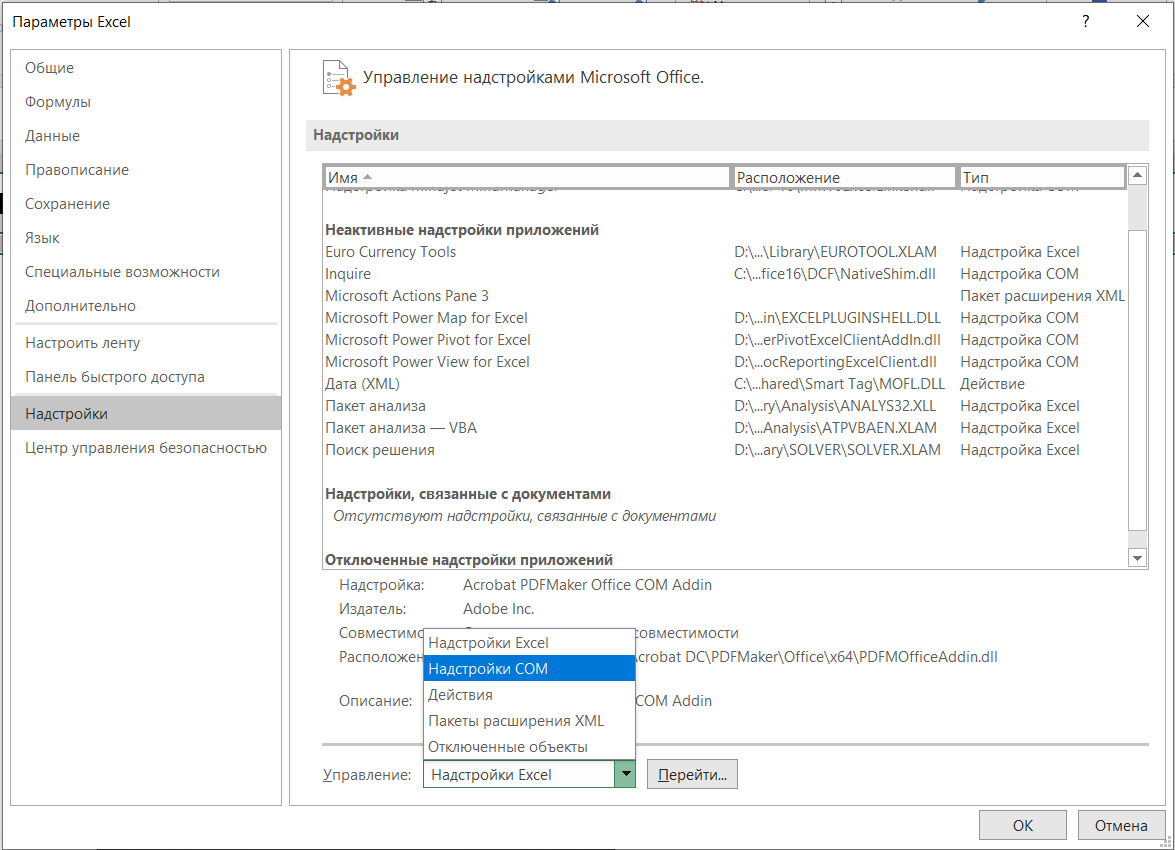Click the Перейти... button
Viewport: 1175px width, 850px height.
(x=692, y=774)
